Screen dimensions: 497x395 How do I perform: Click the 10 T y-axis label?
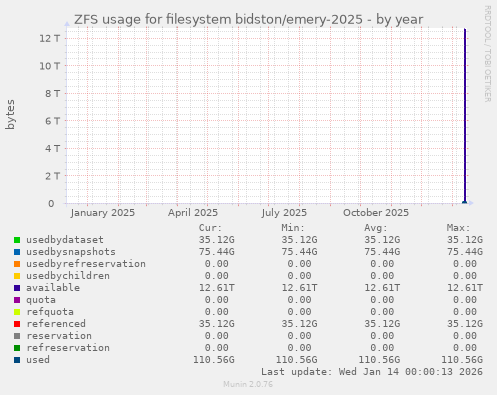[x=50, y=66]
